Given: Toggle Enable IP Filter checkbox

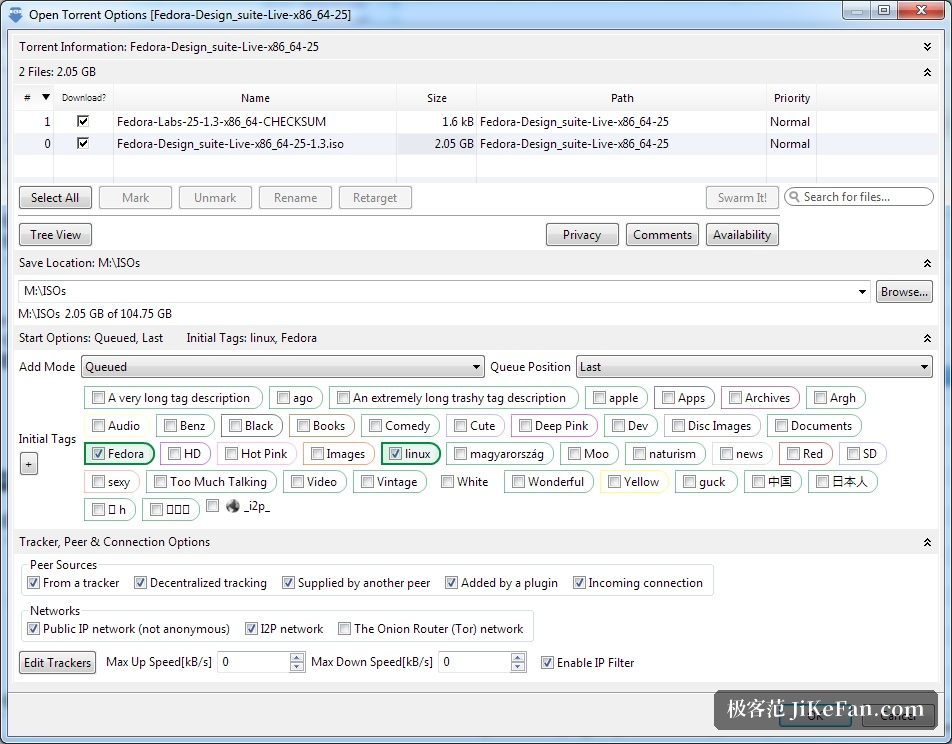Looking at the screenshot, I should tap(547, 663).
